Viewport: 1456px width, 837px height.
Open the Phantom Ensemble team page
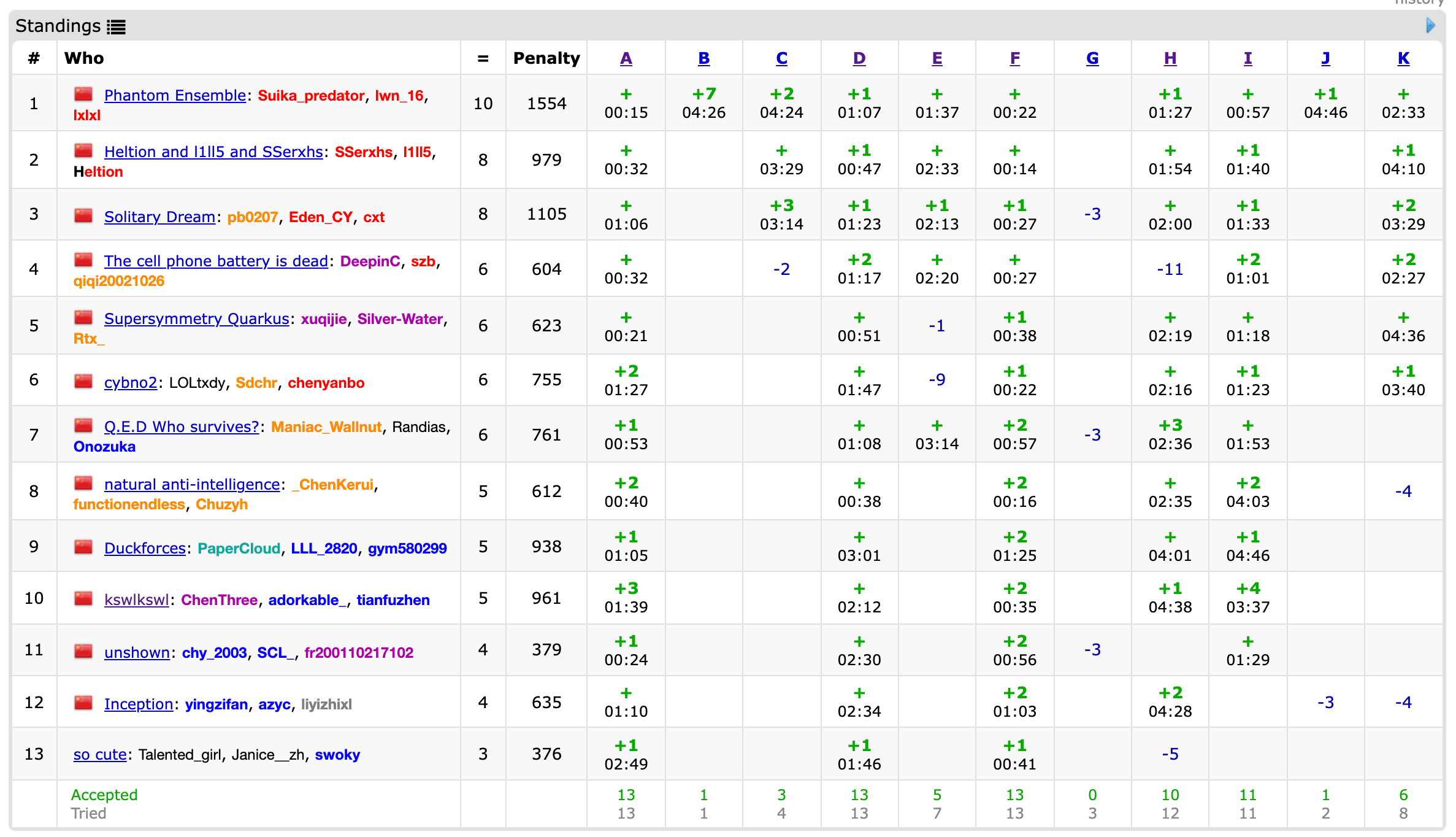(175, 95)
